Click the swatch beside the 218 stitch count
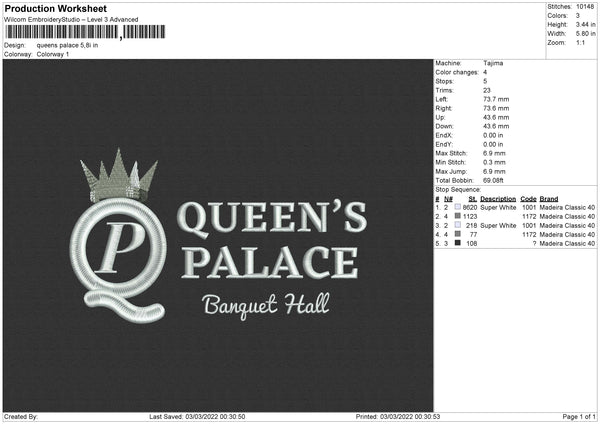 [458, 225]
